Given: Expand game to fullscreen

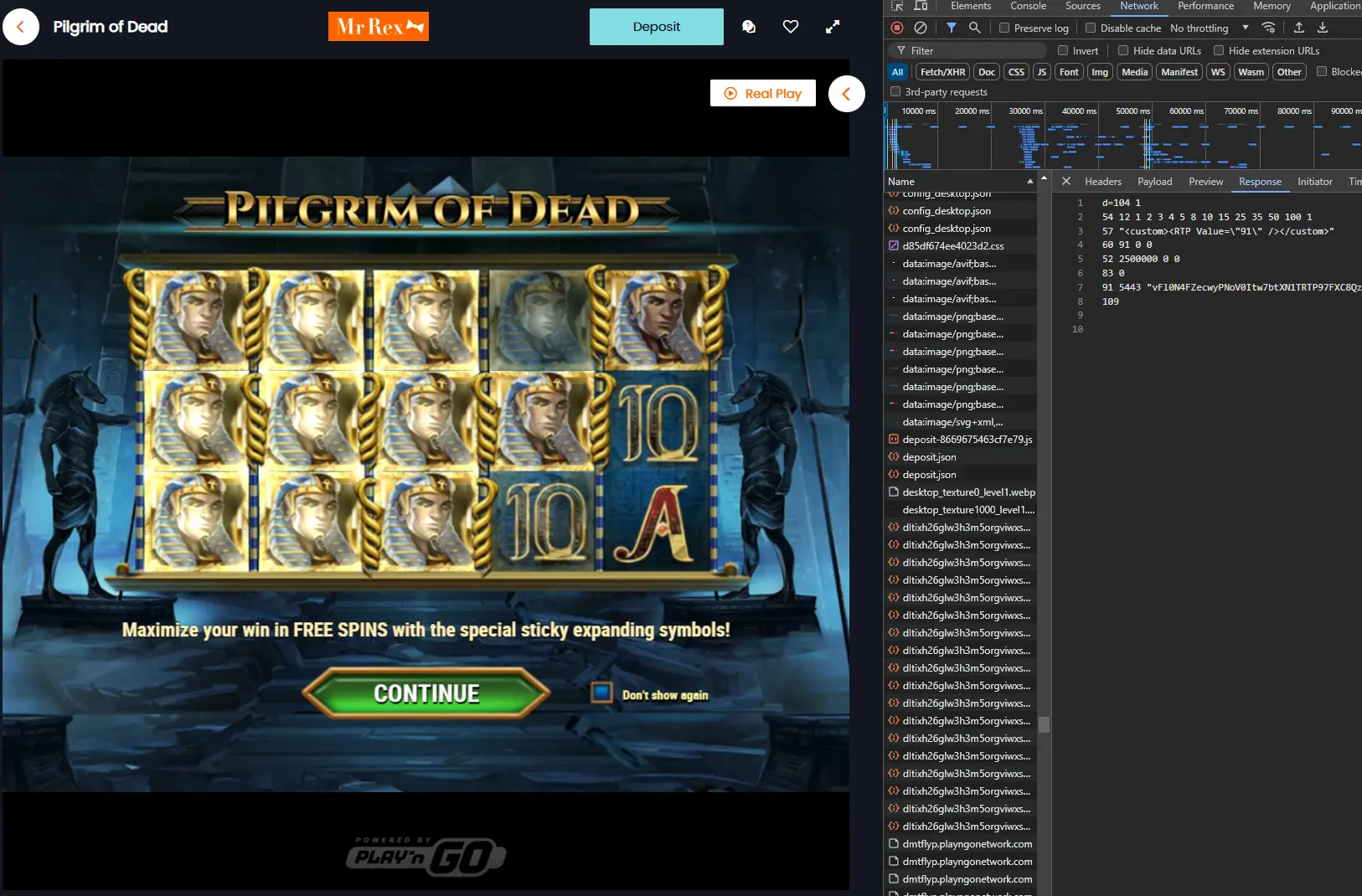Looking at the screenshot, I should [833, 27].
